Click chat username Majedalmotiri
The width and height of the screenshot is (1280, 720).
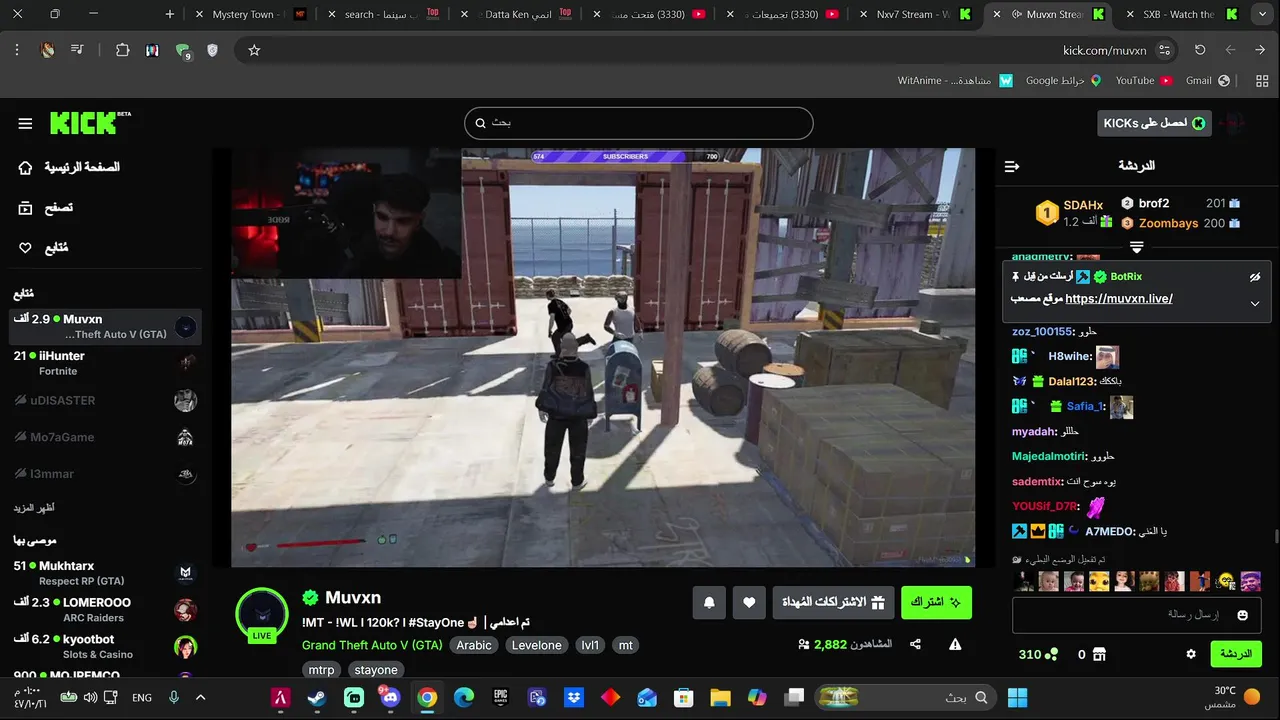[1049, 456]
